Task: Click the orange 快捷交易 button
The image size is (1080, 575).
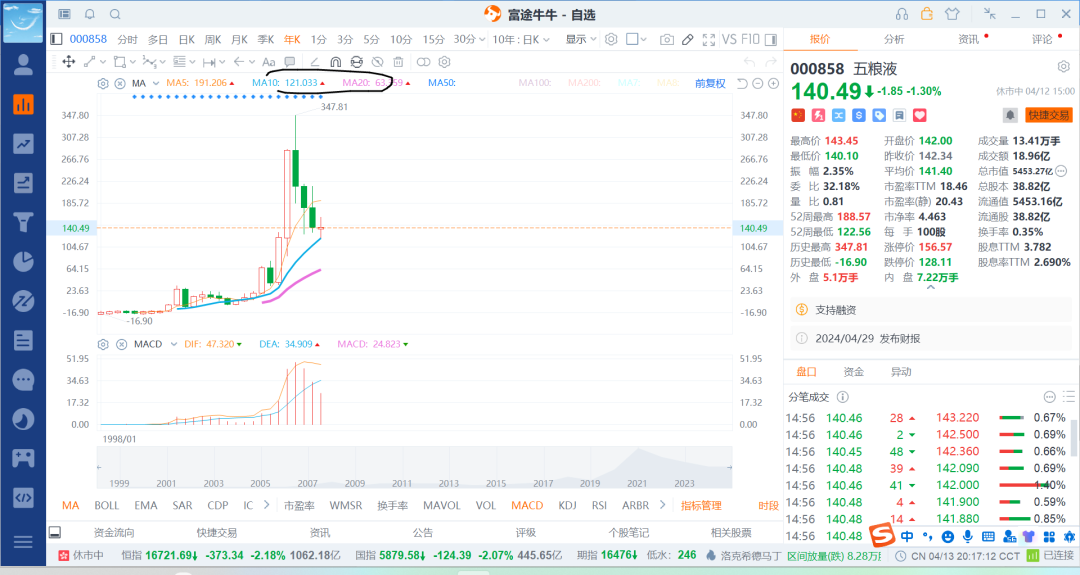Action: [1048, 115]
